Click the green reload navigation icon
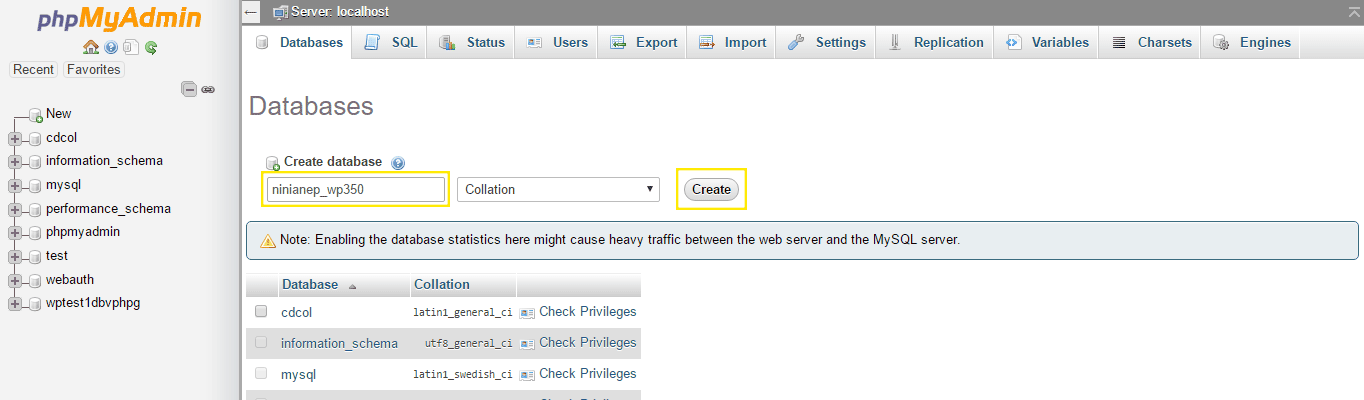The image size is (1364, 400). point(151,47)
